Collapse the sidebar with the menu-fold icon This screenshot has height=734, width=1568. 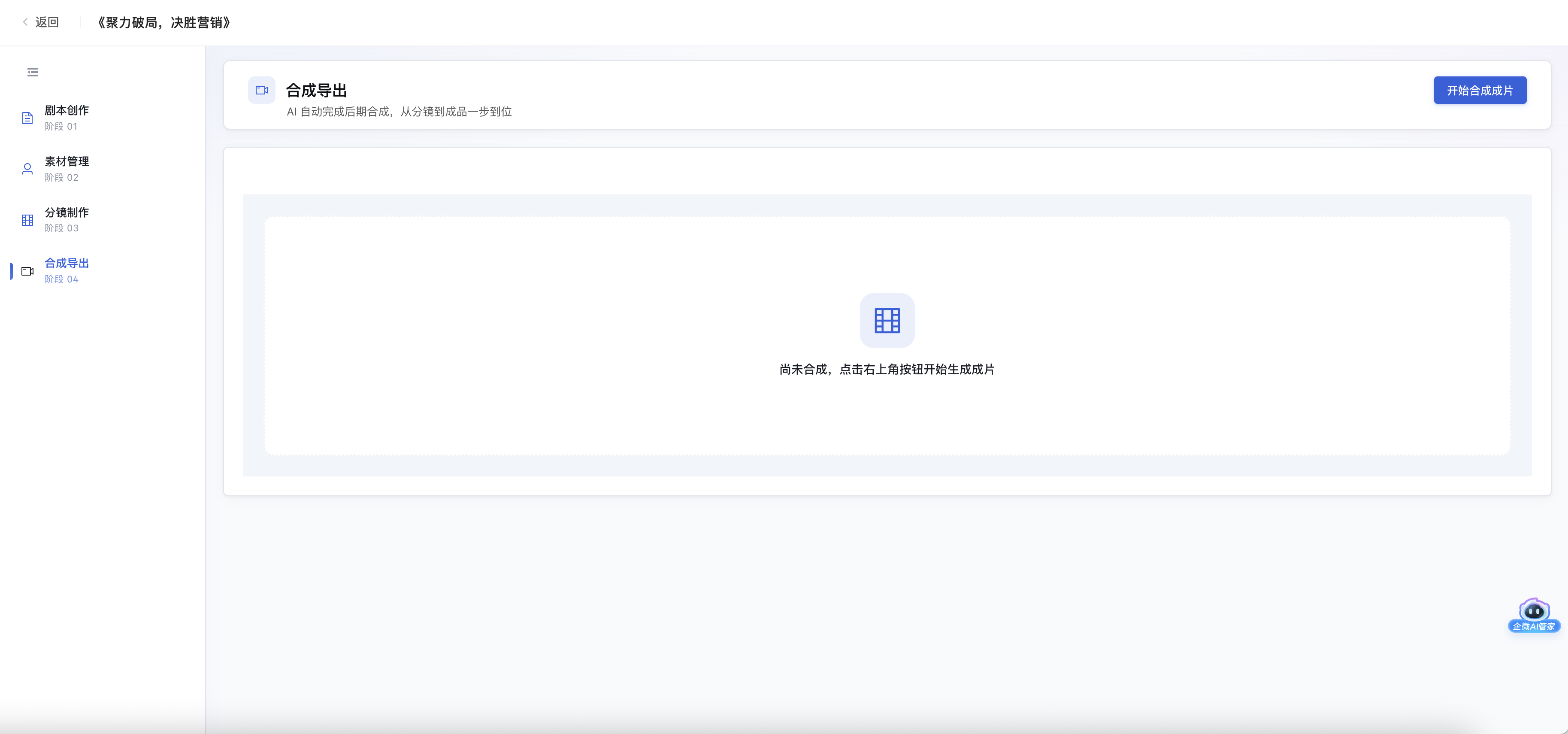(x=33, y=73)
